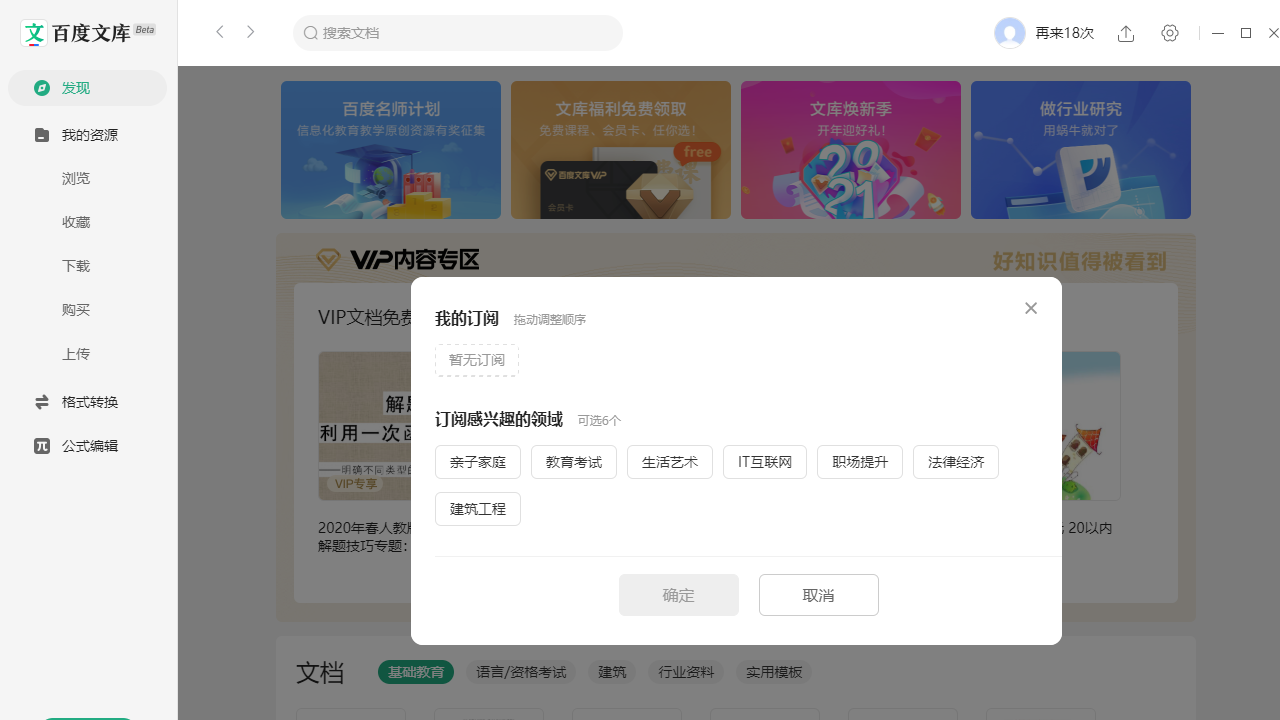Open the settings gear
The image size is (1280, 720).
click(x=1170, y=33)
